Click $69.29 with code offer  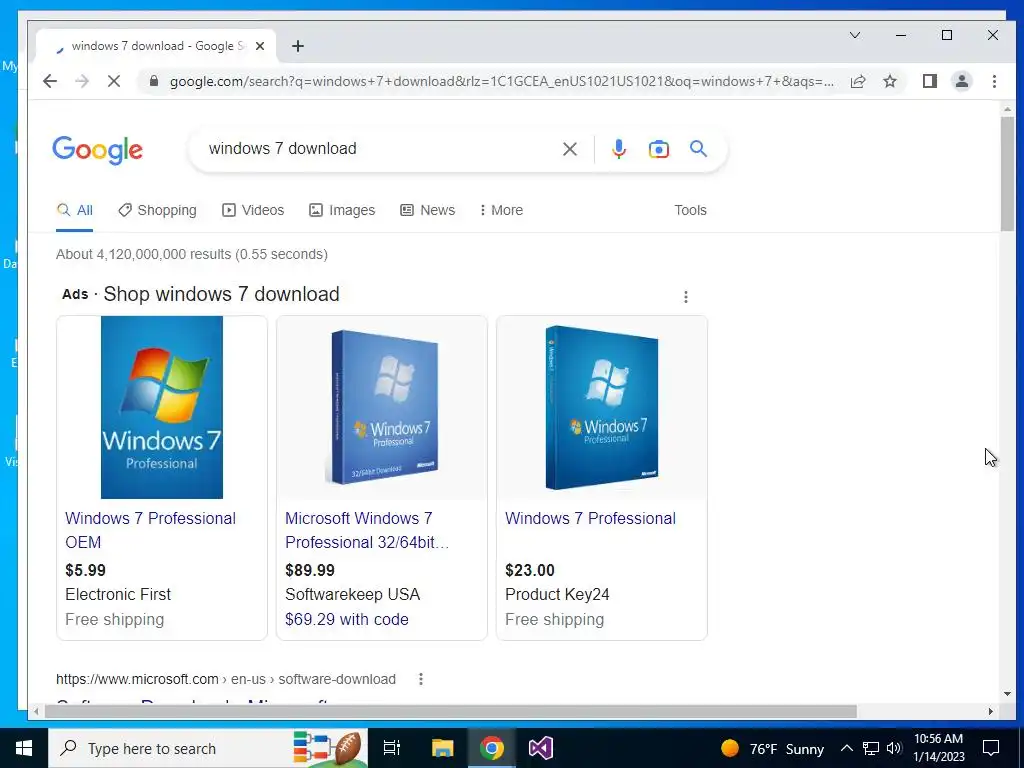click(x=347, y=620)
